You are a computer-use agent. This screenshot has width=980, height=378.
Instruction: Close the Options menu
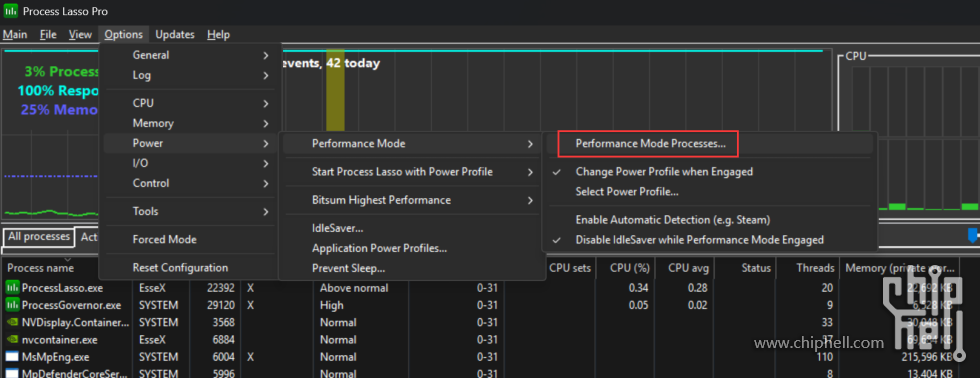(123, 34)
